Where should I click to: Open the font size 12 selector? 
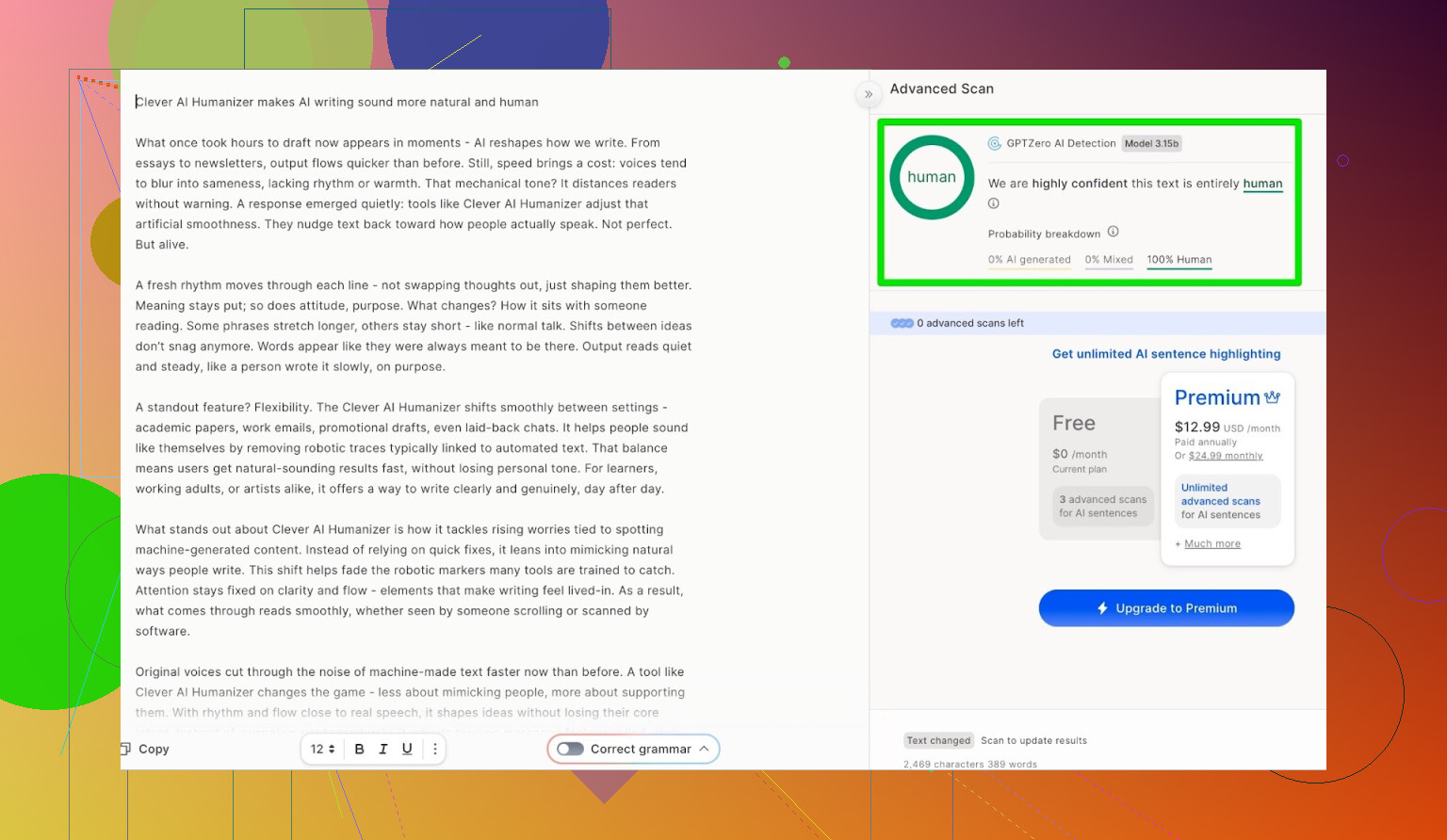pyautogui.click(x=322, y=749)
